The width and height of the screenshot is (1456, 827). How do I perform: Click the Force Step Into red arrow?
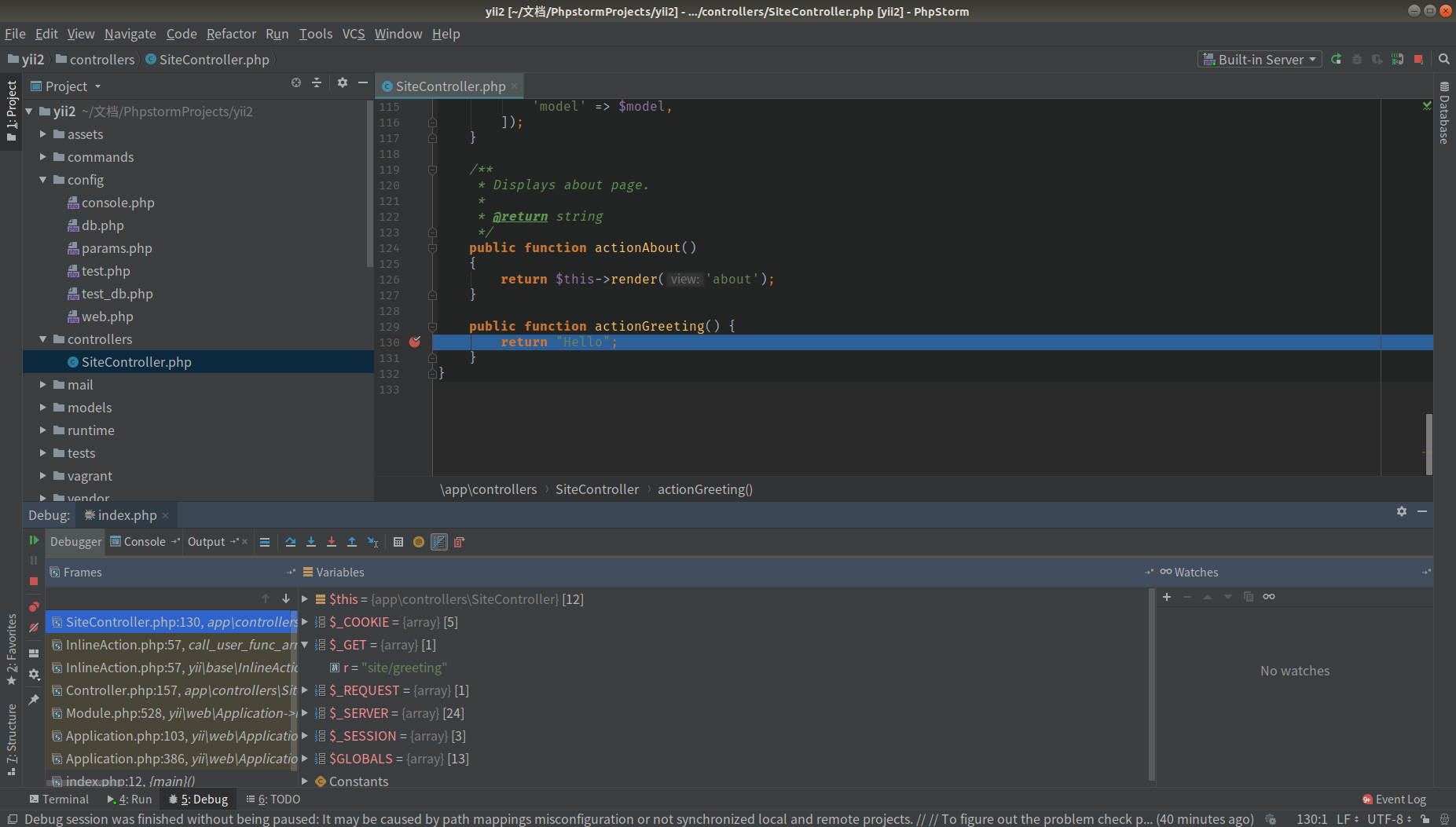pos(332,542)
